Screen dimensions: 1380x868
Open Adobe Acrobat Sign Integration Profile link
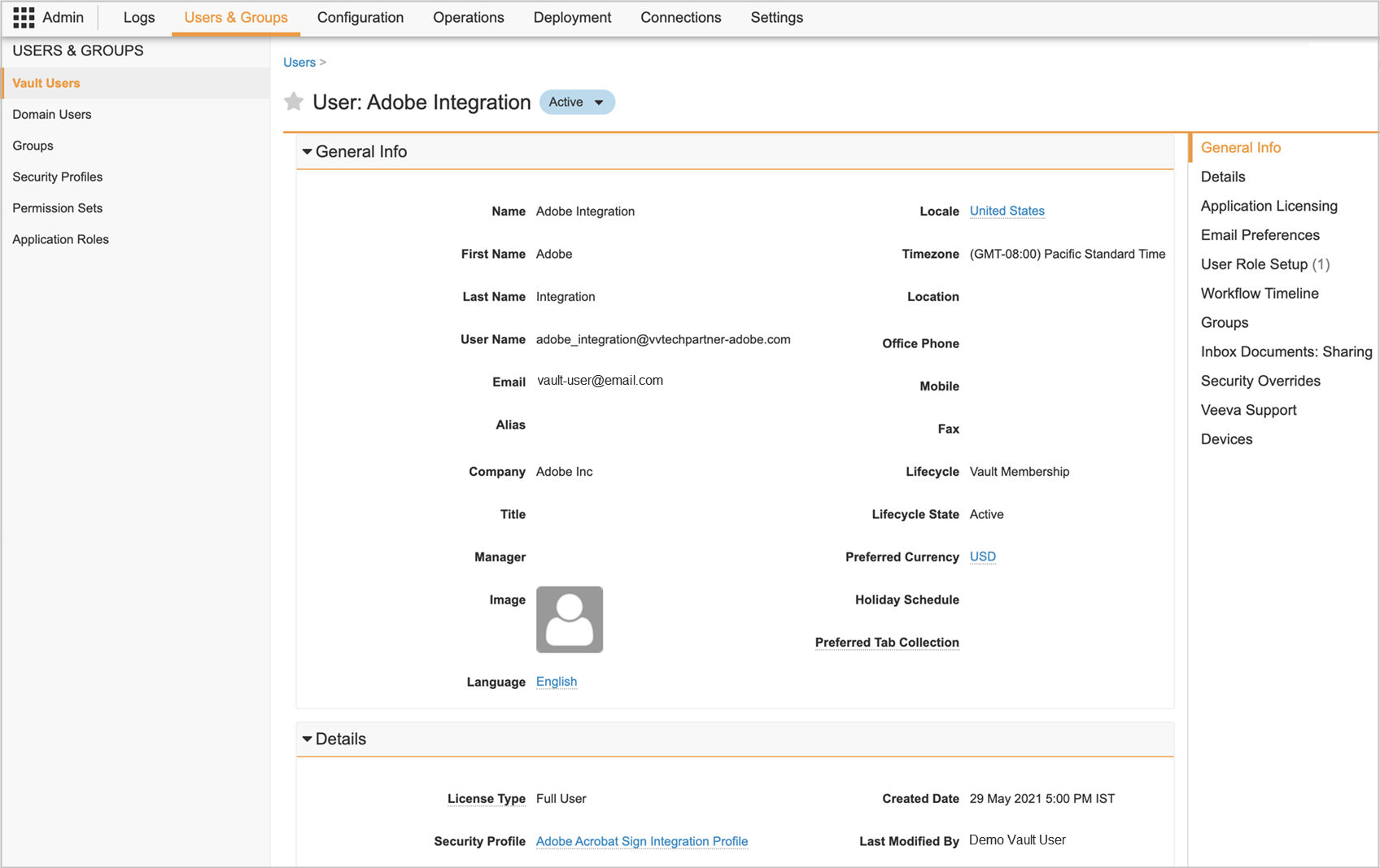pos(642,841)
